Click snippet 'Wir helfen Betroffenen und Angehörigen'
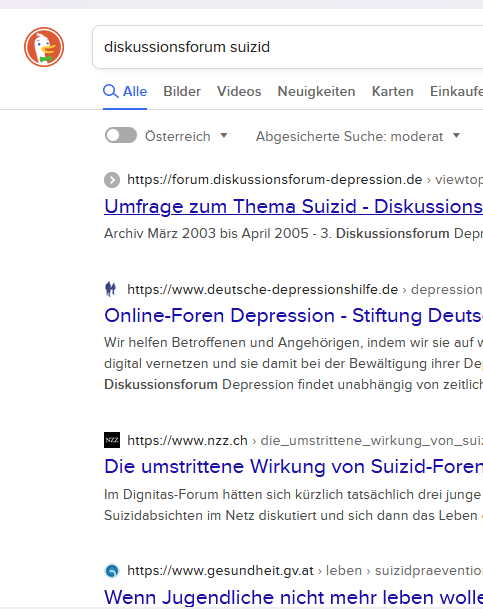Screen dimensions: 483x609 [234, 343]
